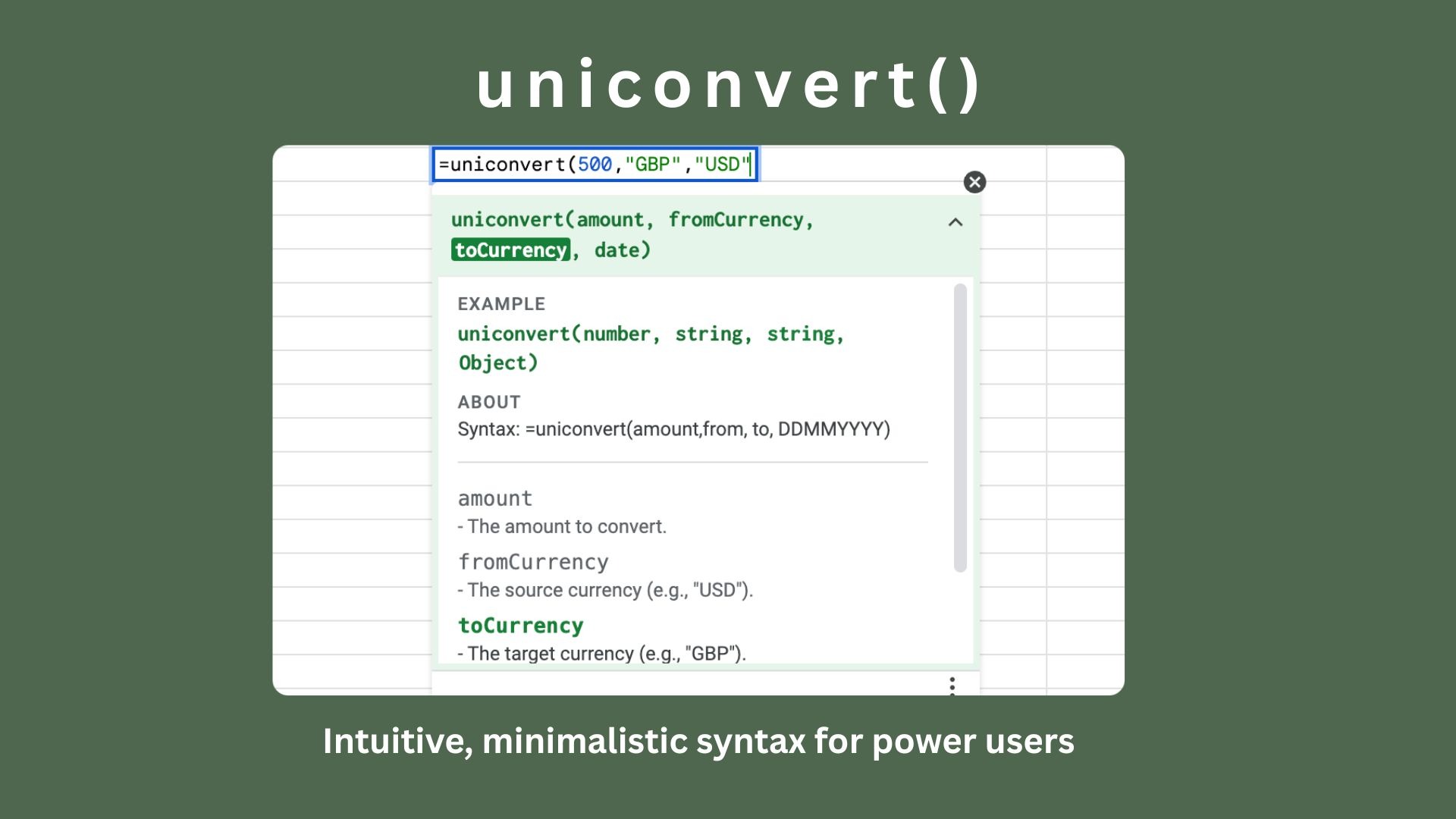Collapse the function help chevron

955,222
